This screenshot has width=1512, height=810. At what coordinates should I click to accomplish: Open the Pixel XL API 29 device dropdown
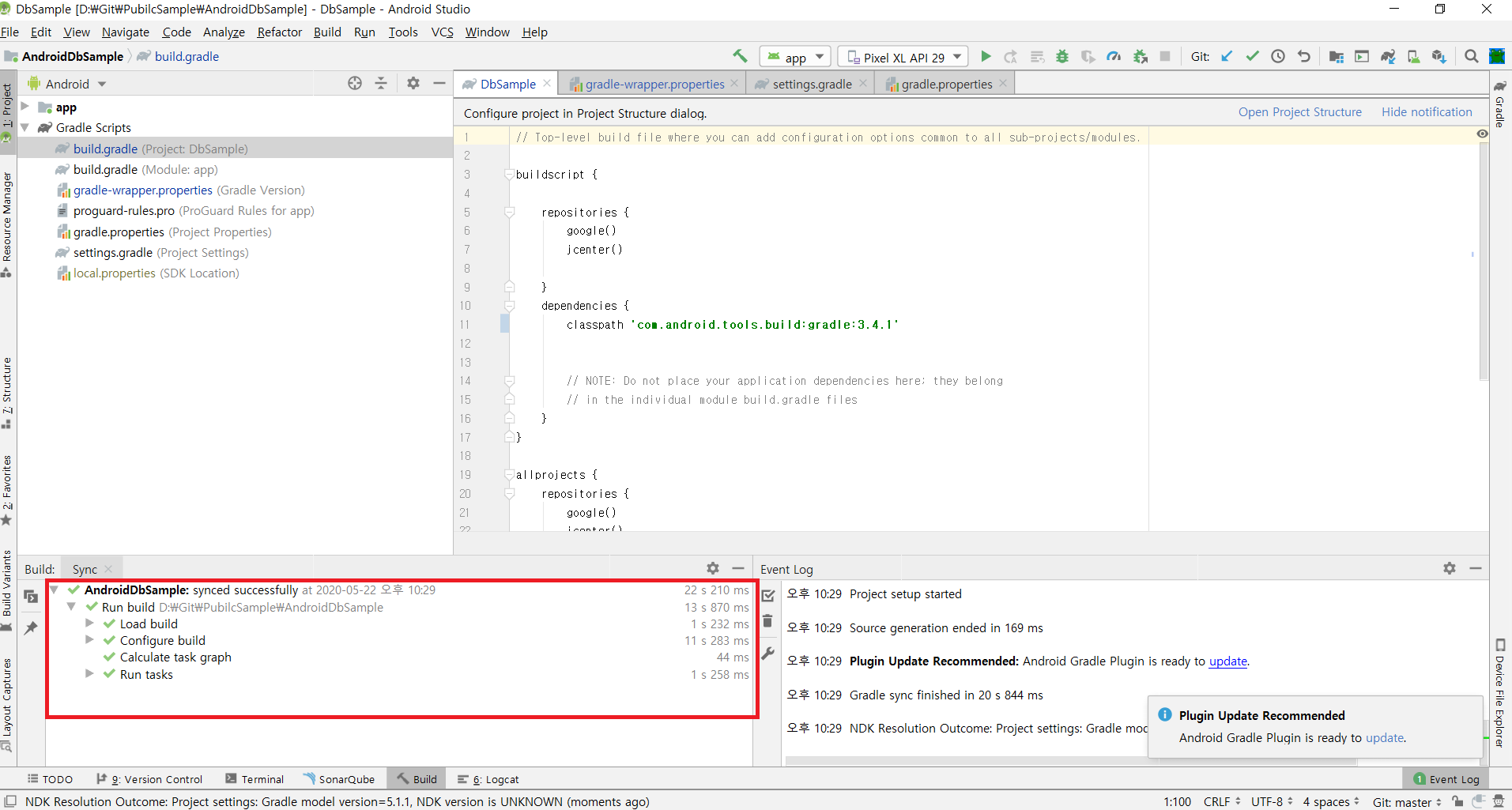click(903, 57)
